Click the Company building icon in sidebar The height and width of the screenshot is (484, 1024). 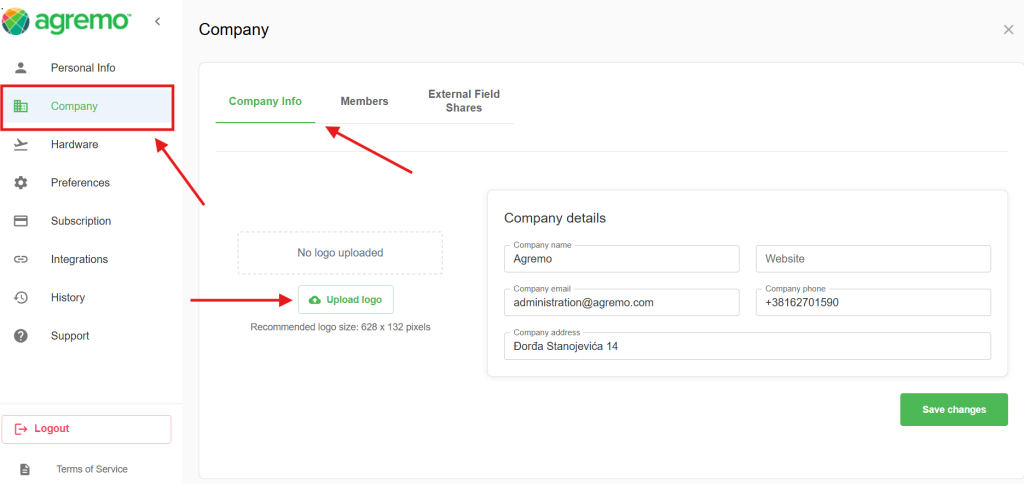coord(21,107)
